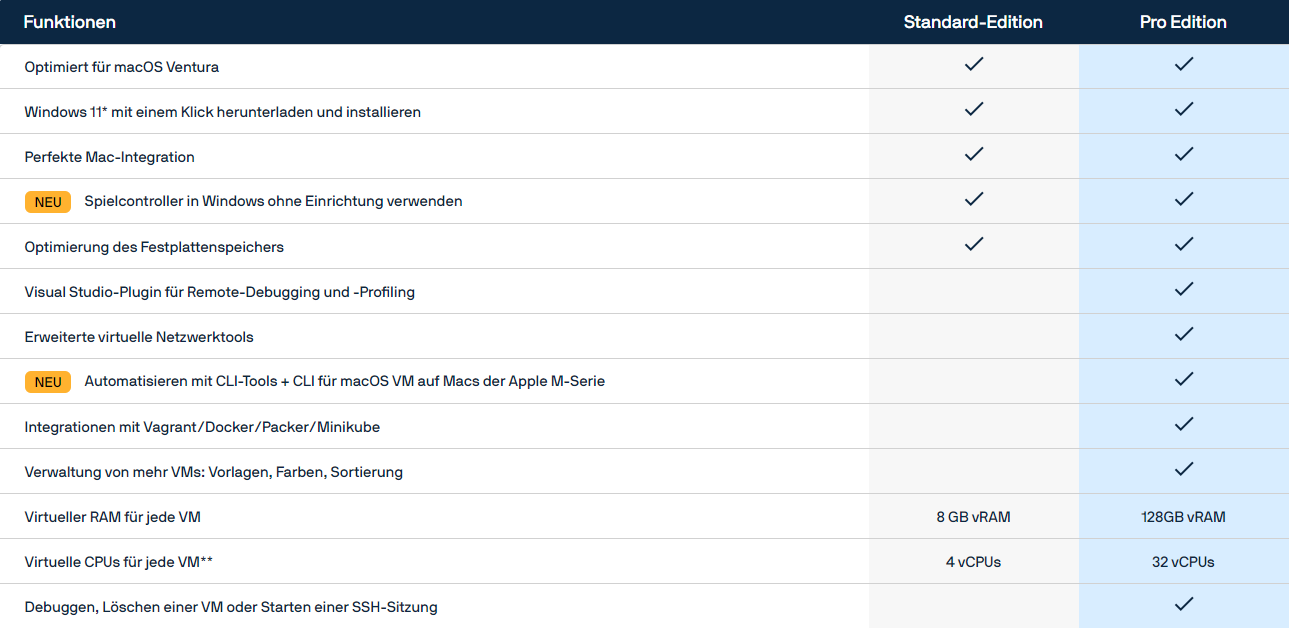The width and height of the screenshot is (1289, 628).
Task: Click the Pro Edition checkmark for Visual Studio-Plugin
Action: 1184,289
